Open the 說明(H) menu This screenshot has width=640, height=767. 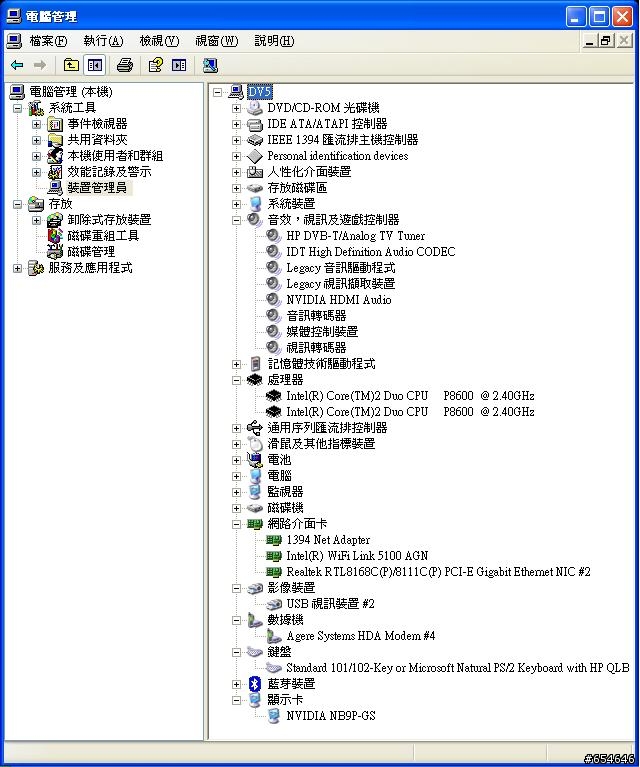(274, 41)
